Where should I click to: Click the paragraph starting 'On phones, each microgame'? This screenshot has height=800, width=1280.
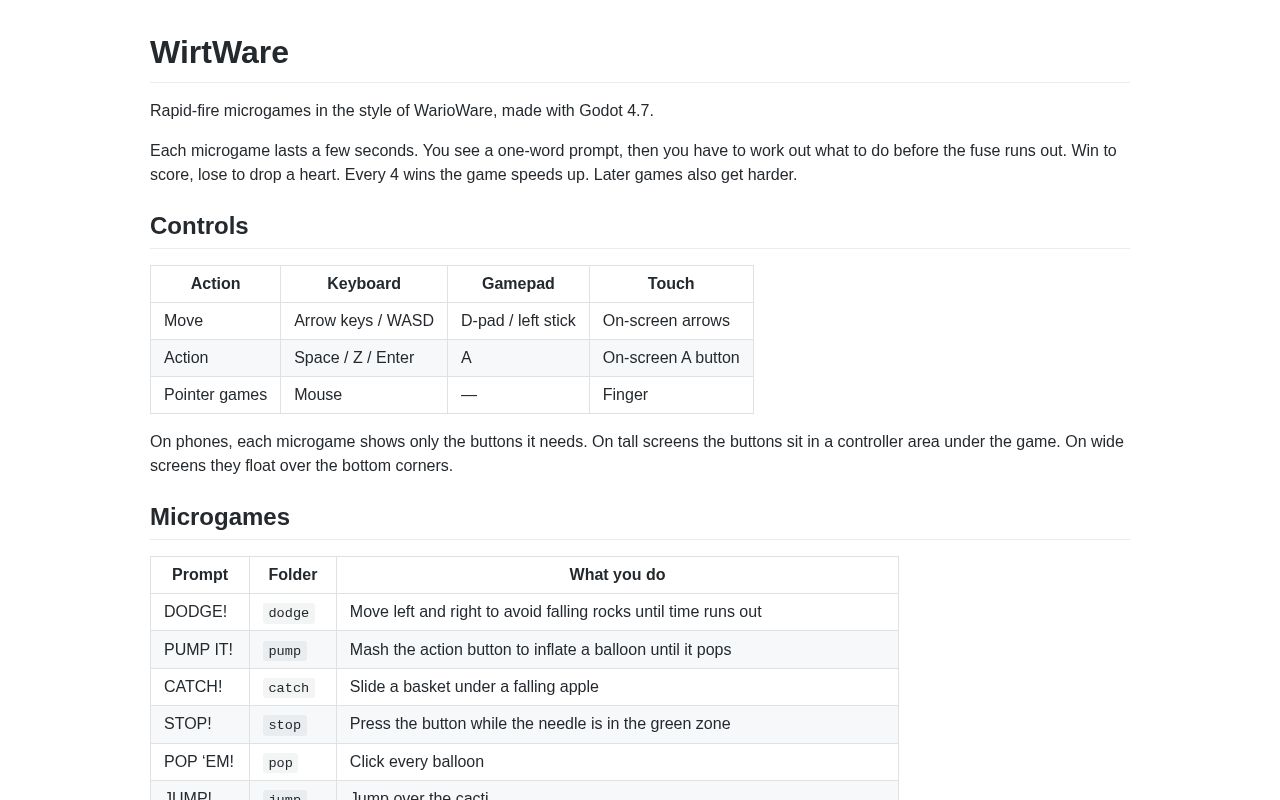[640, 454]
